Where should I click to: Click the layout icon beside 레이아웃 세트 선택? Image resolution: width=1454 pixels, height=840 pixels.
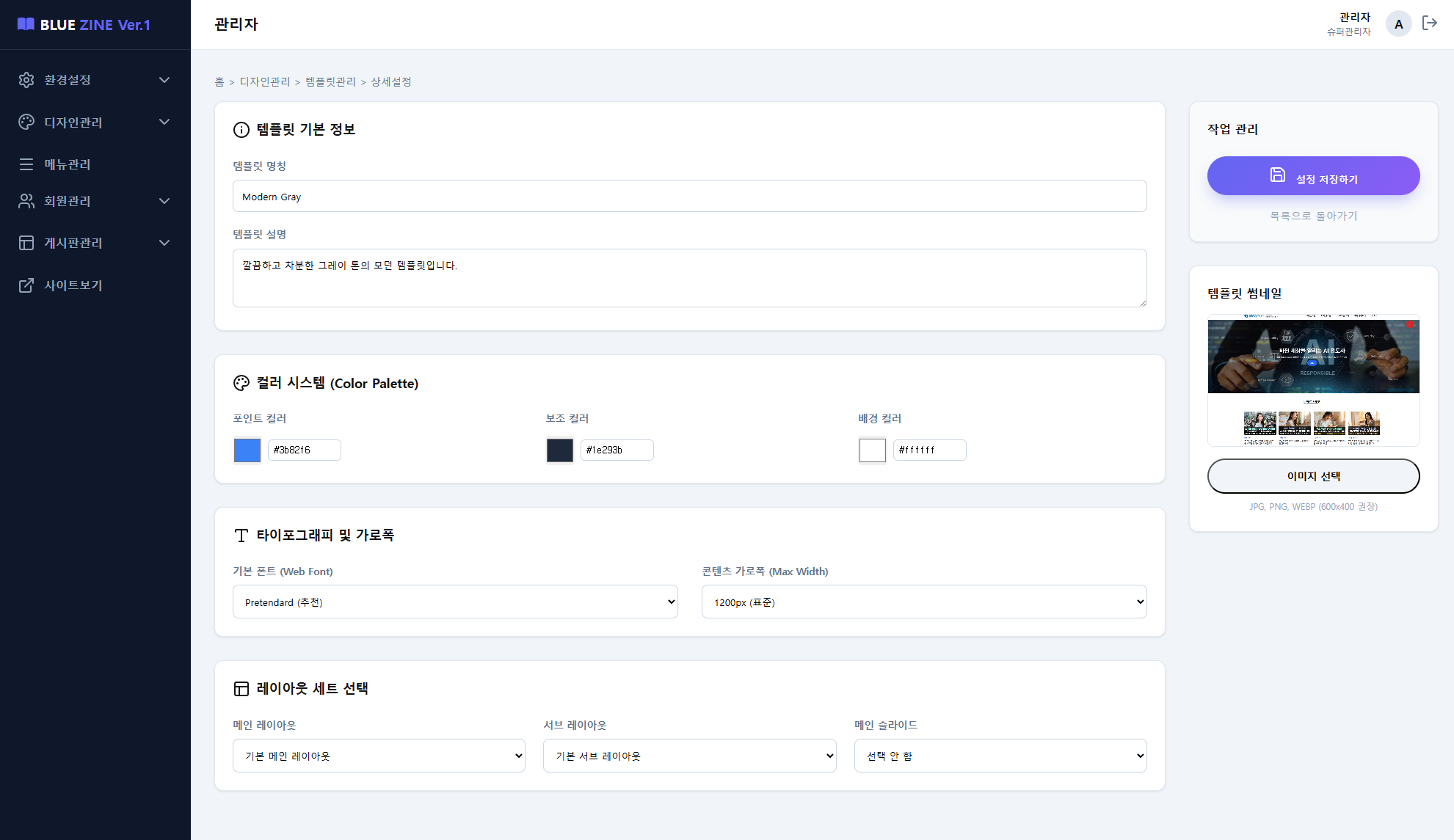[x=241, y=689]
